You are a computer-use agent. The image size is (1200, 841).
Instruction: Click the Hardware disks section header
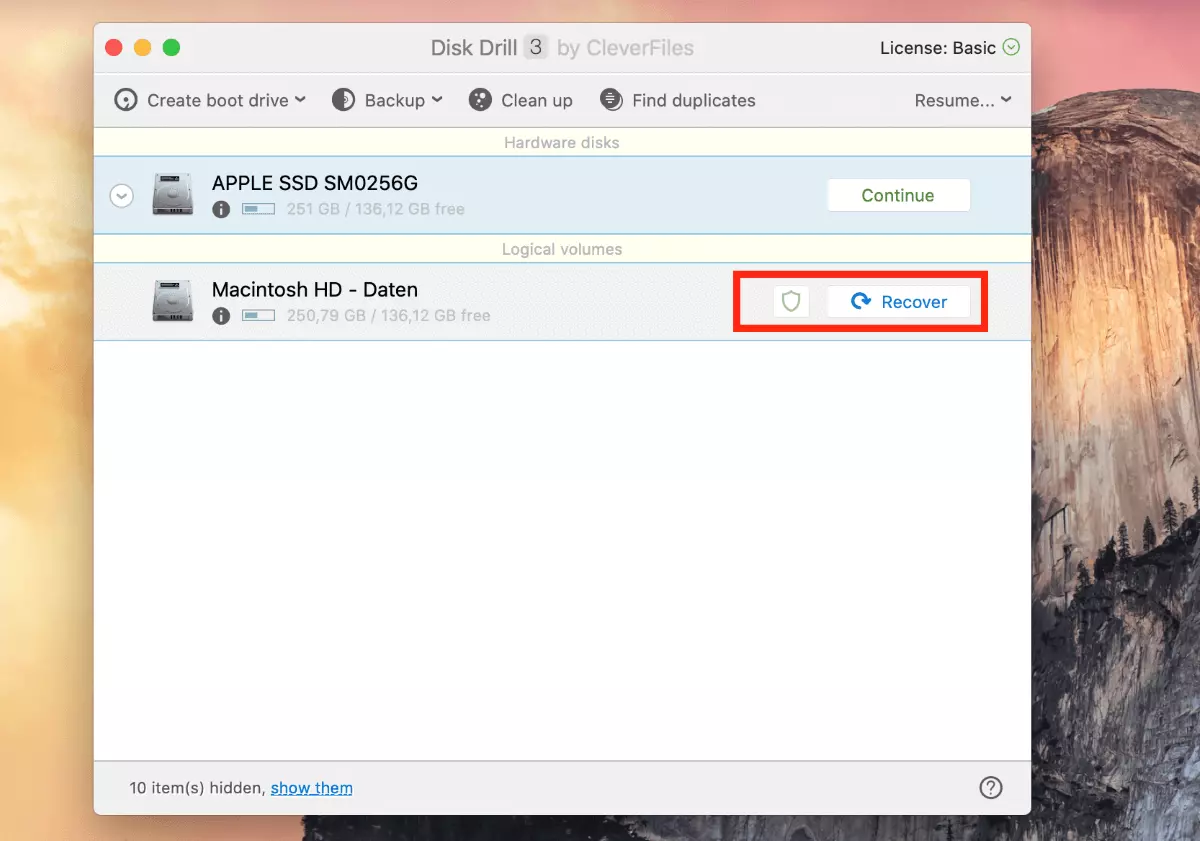point(562,143)
